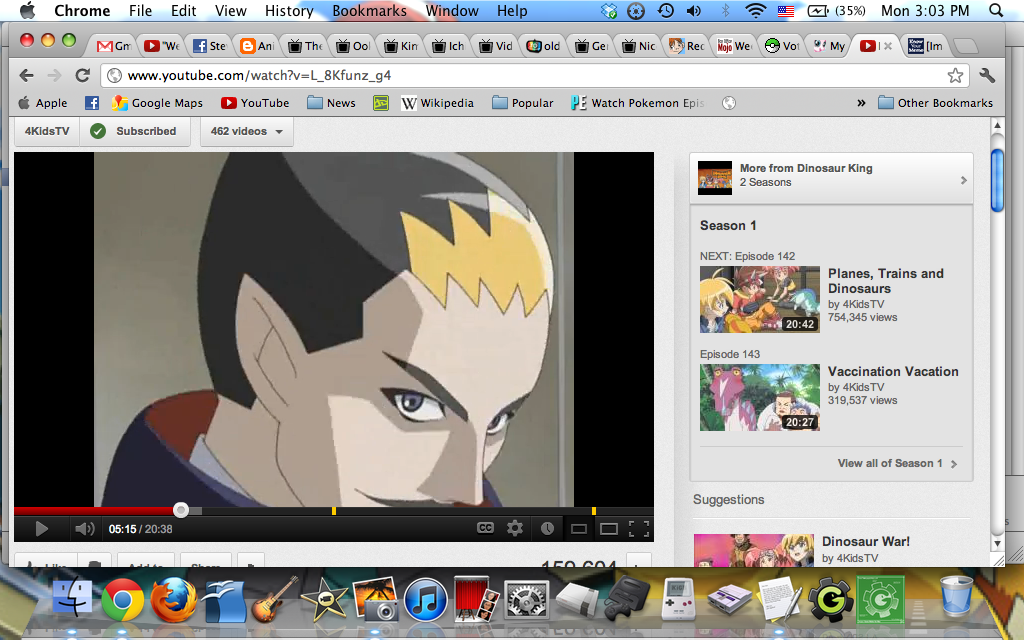The image size is (1024, 640).
Task: Open Time Machine menu bar icon
Action: coord(665,10)
